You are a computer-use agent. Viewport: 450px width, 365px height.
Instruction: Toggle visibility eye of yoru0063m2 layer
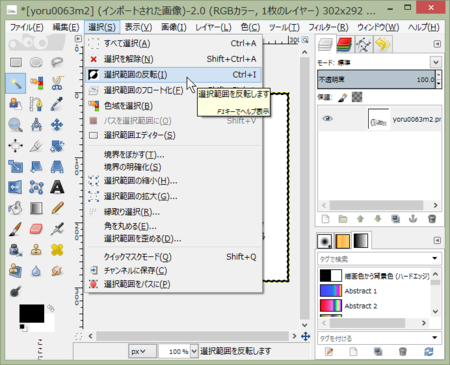[x=327, y=119]
